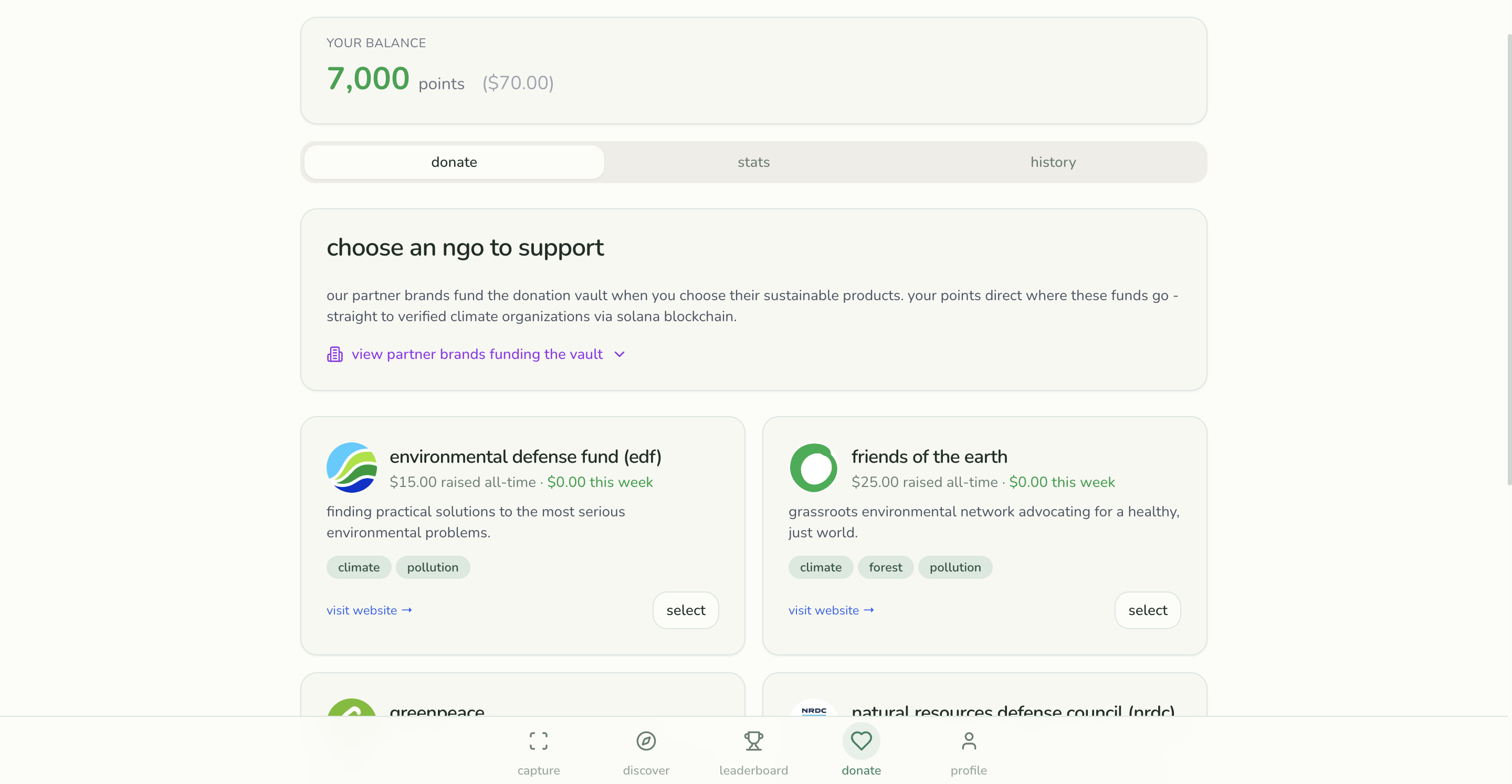Open the capture scan icon
1512x784 pixels.
538,741
